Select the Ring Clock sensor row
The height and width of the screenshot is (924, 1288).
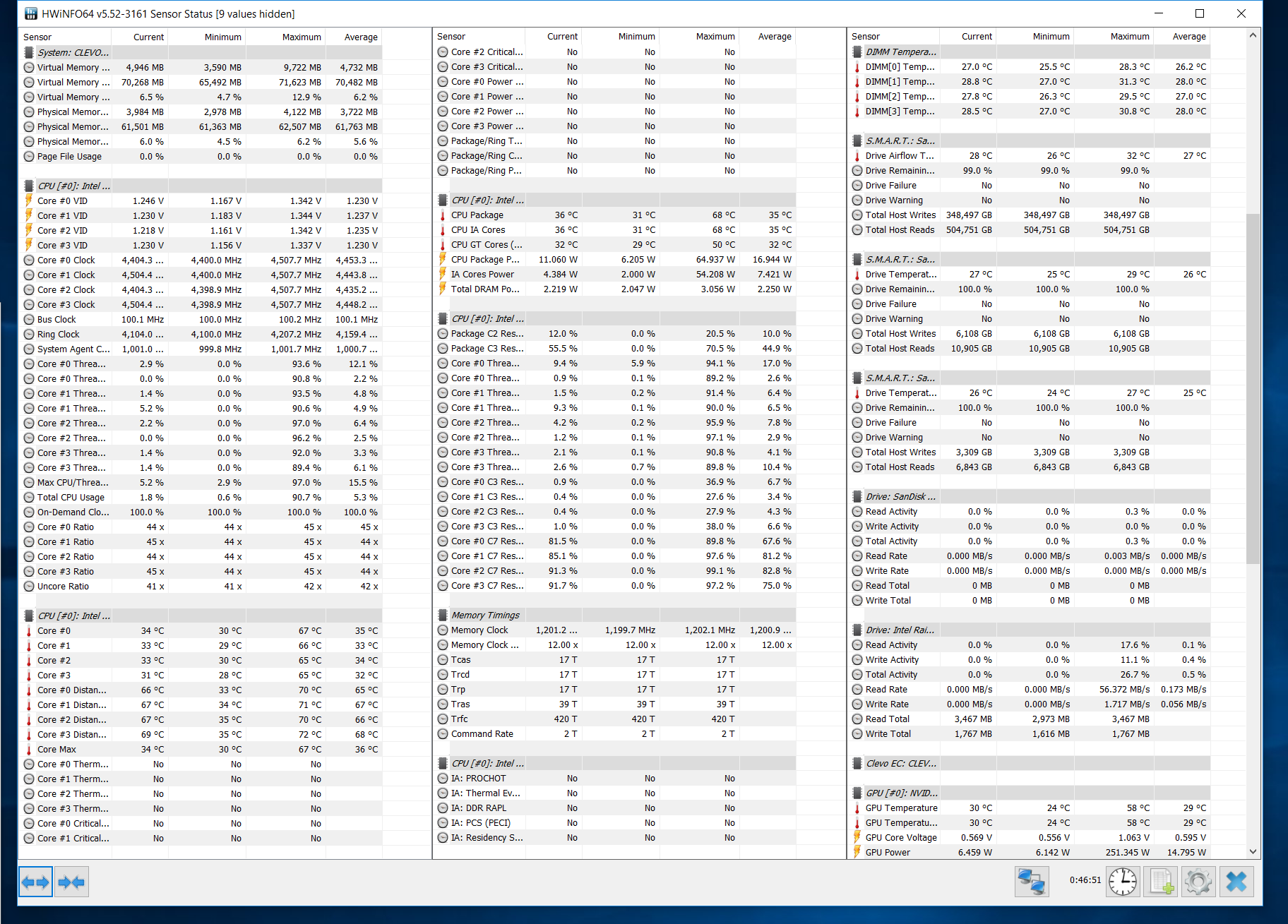pos(200,335)
